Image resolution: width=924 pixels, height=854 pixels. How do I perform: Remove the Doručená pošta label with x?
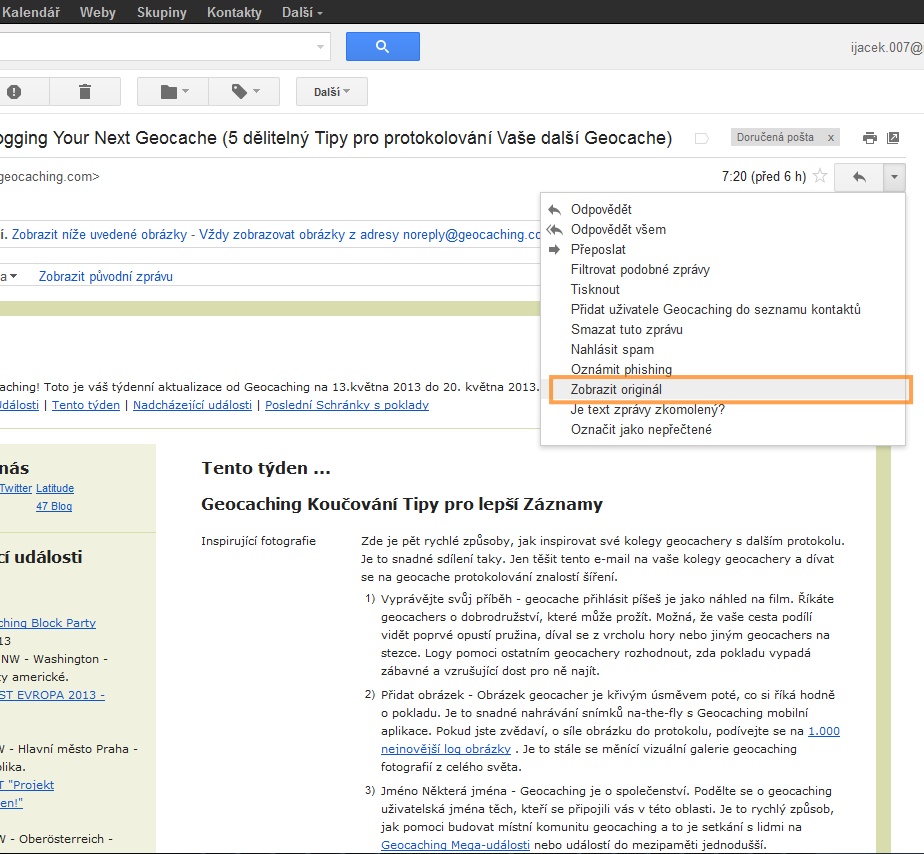click(831, 138)
